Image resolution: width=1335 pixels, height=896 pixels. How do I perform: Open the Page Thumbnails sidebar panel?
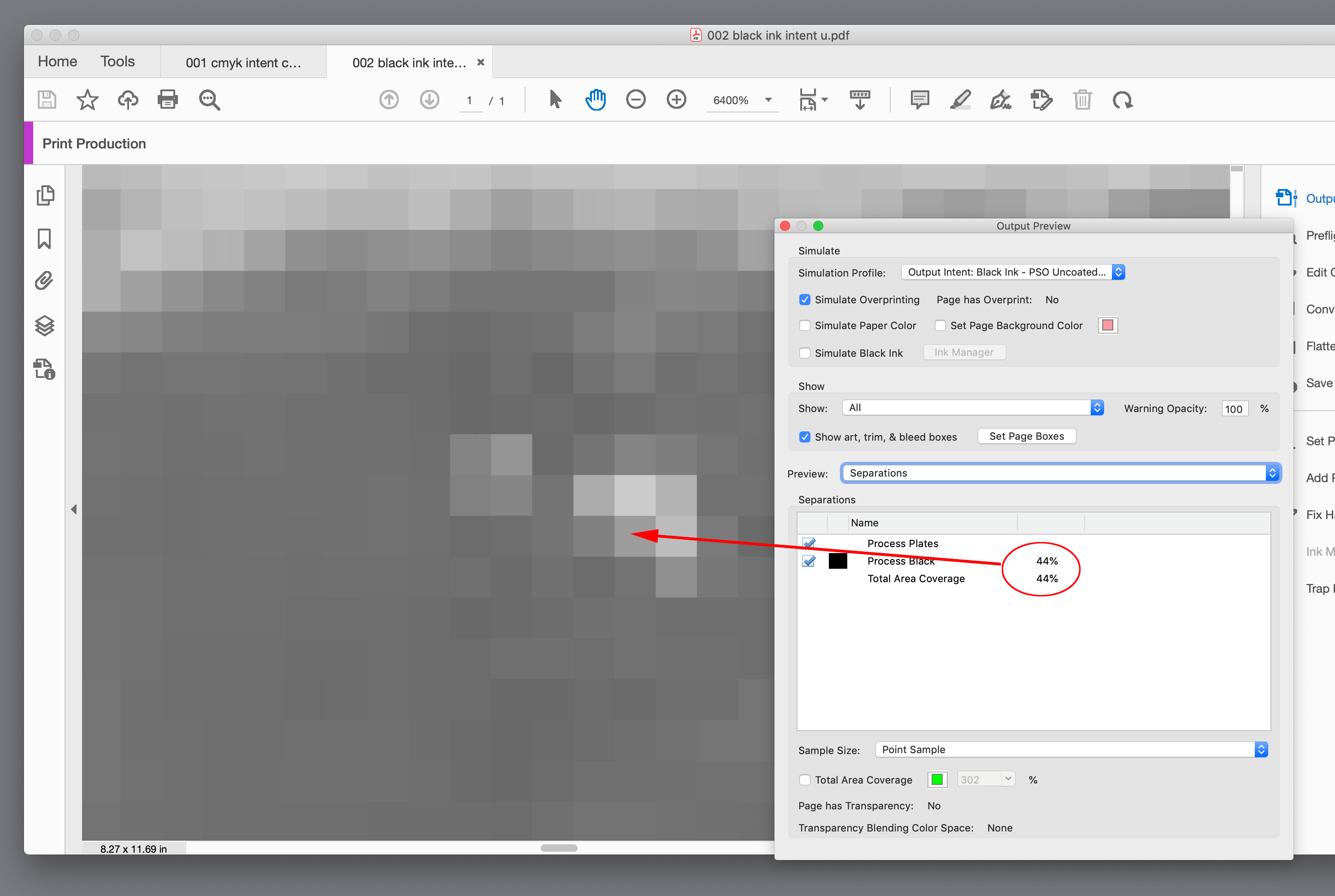click(x=45, y=195)
